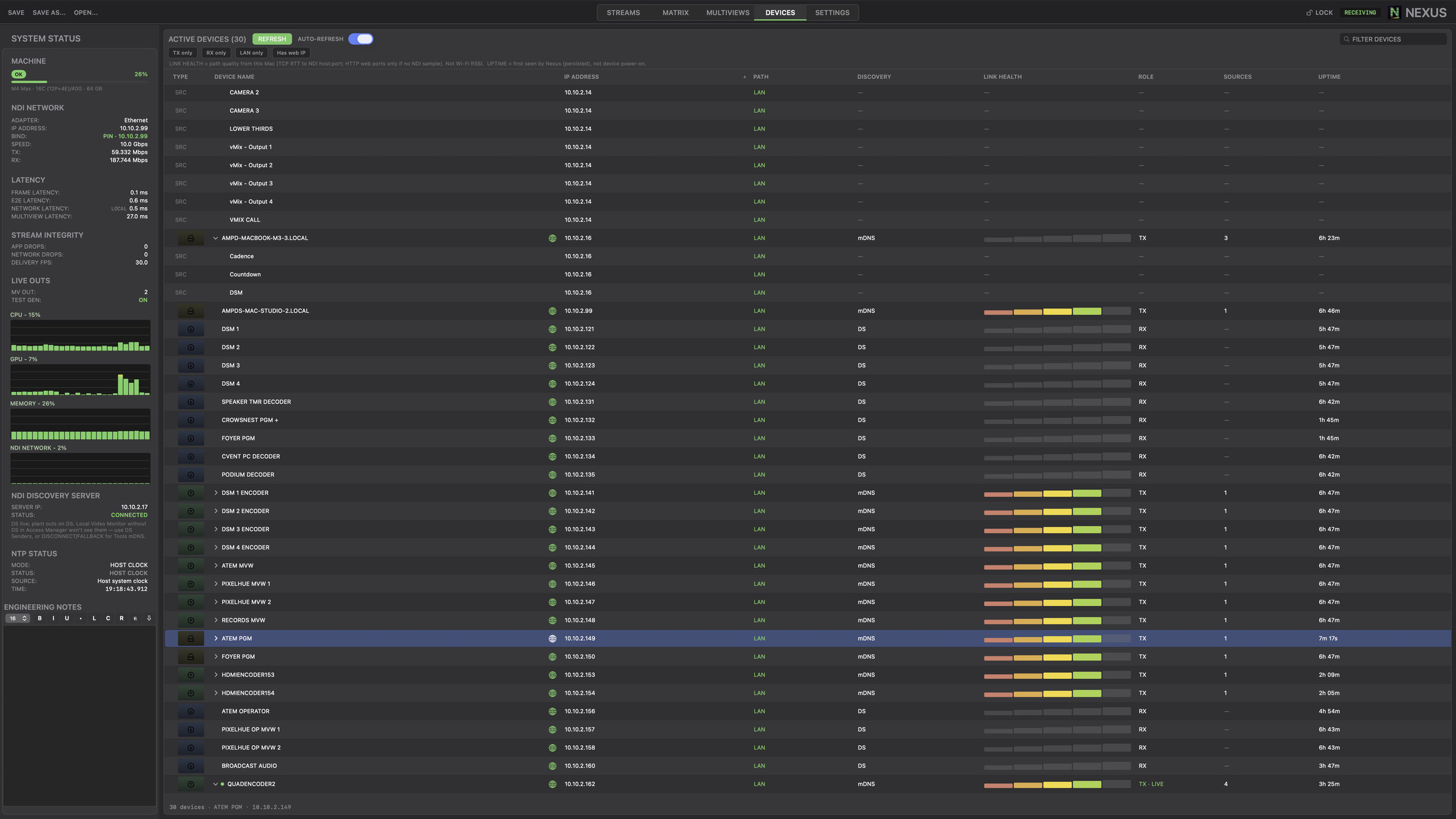Click the lock icon beside LOCK

[x=1309, y=13]
